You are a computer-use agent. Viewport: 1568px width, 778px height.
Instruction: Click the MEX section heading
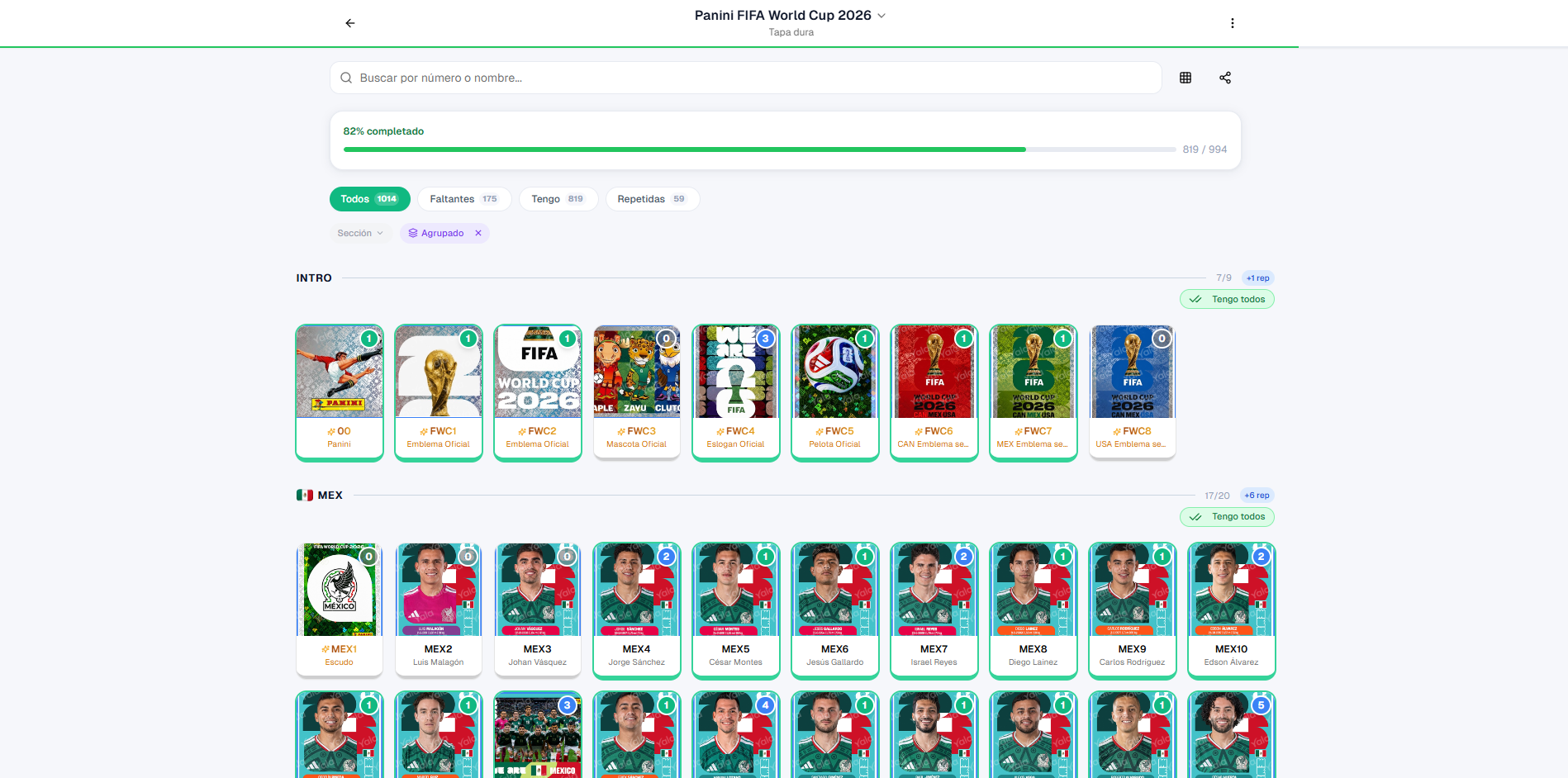[x=320, y=496]
